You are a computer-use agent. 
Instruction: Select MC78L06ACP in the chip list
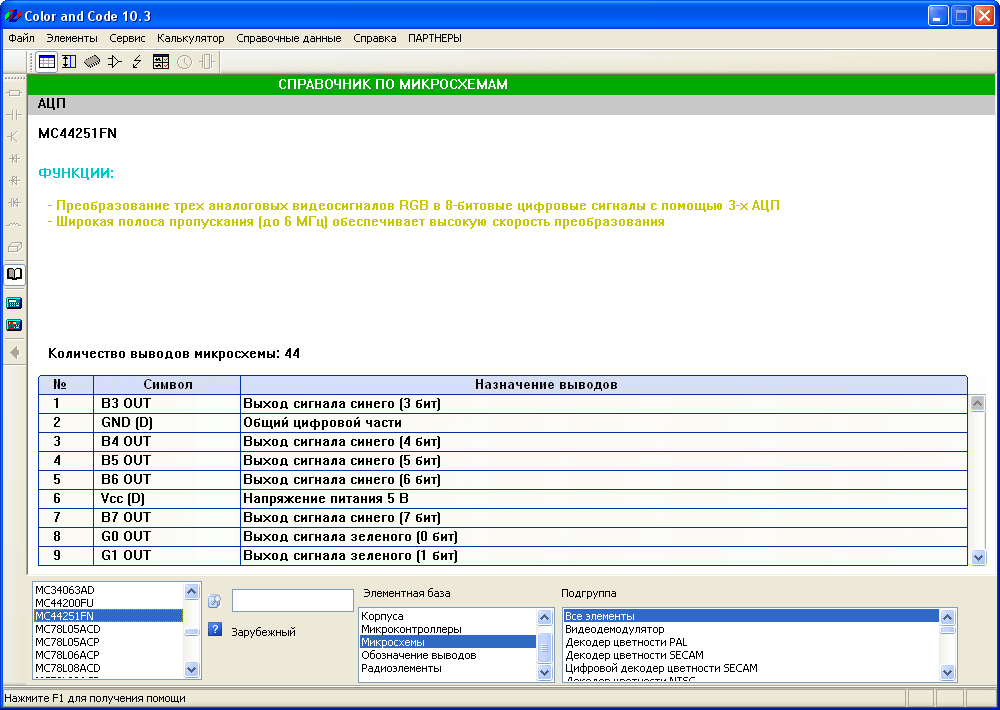tap(108, 655)
